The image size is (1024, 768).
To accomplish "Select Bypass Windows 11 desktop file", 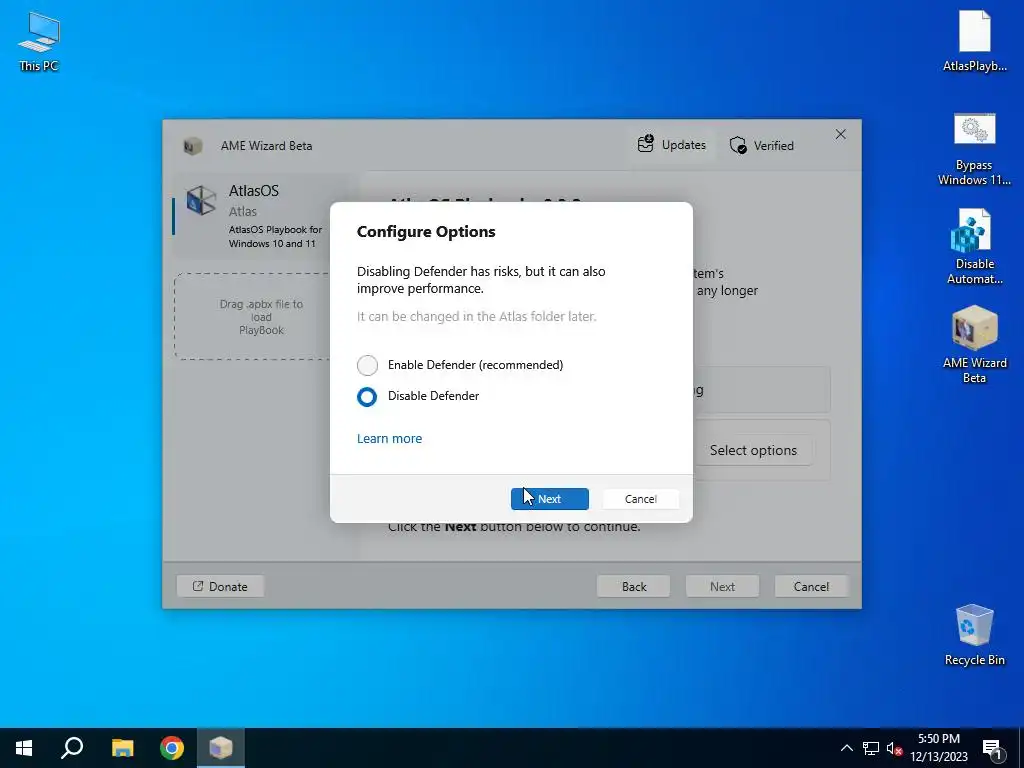I will (974, 150).
